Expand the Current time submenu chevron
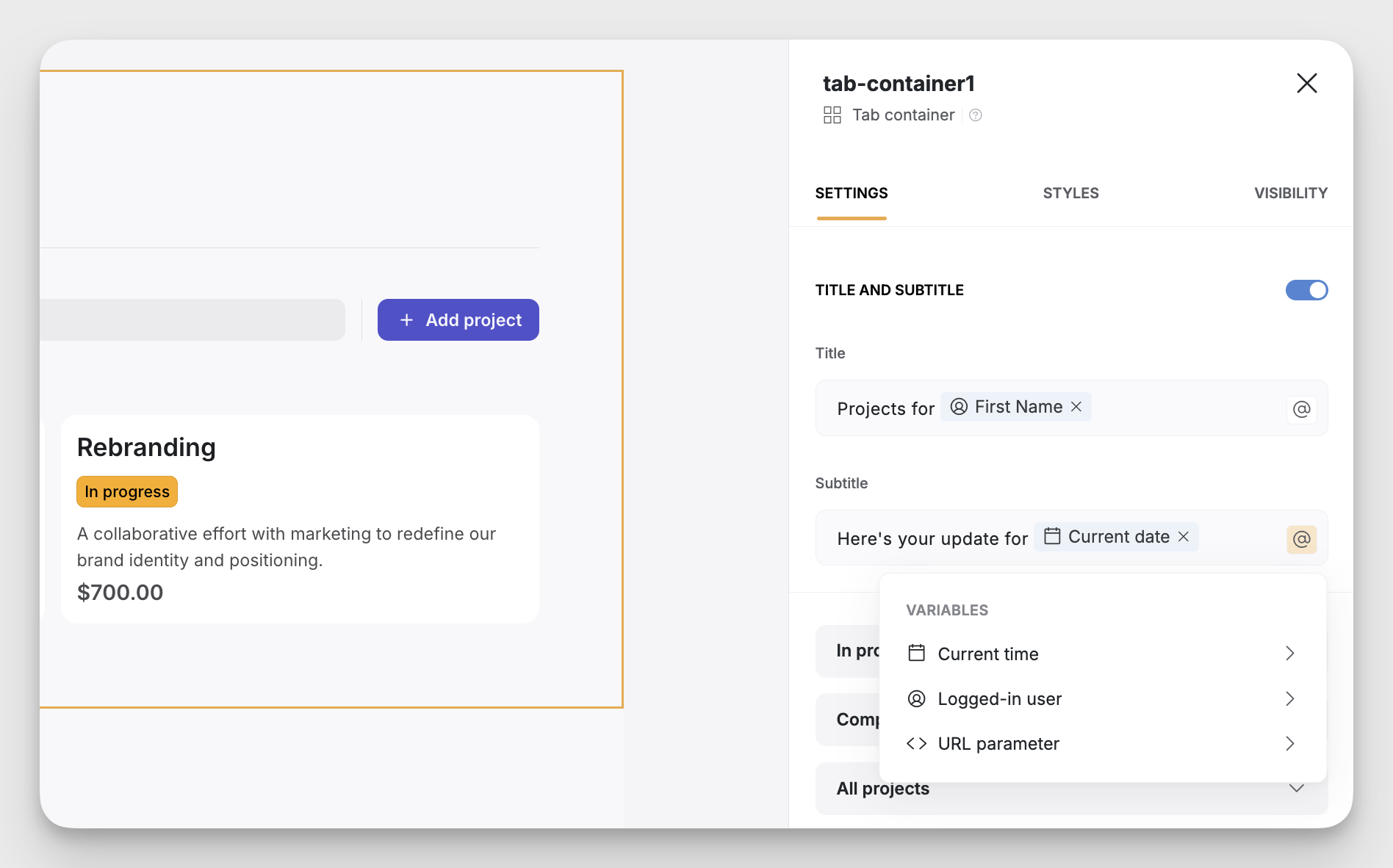This screenshot has width=1393, height=868. click(x=1290, y=654)
